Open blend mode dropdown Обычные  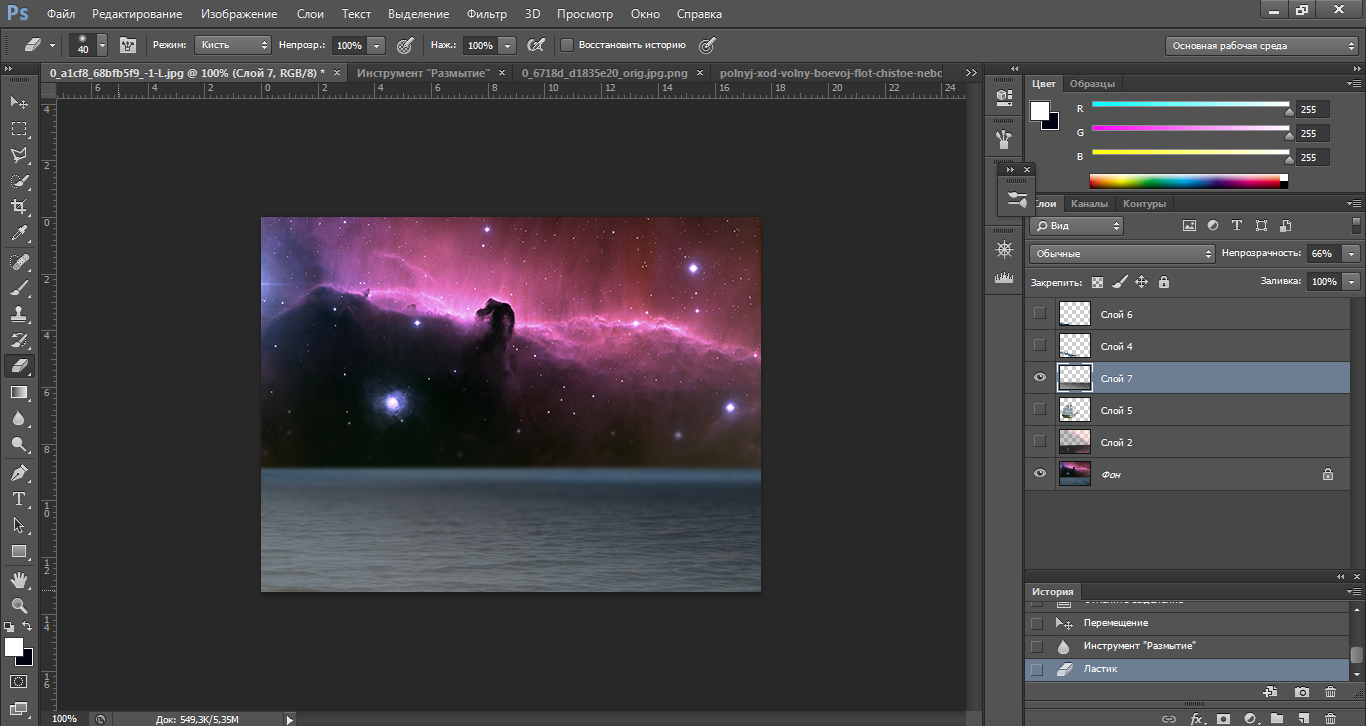1122,254
